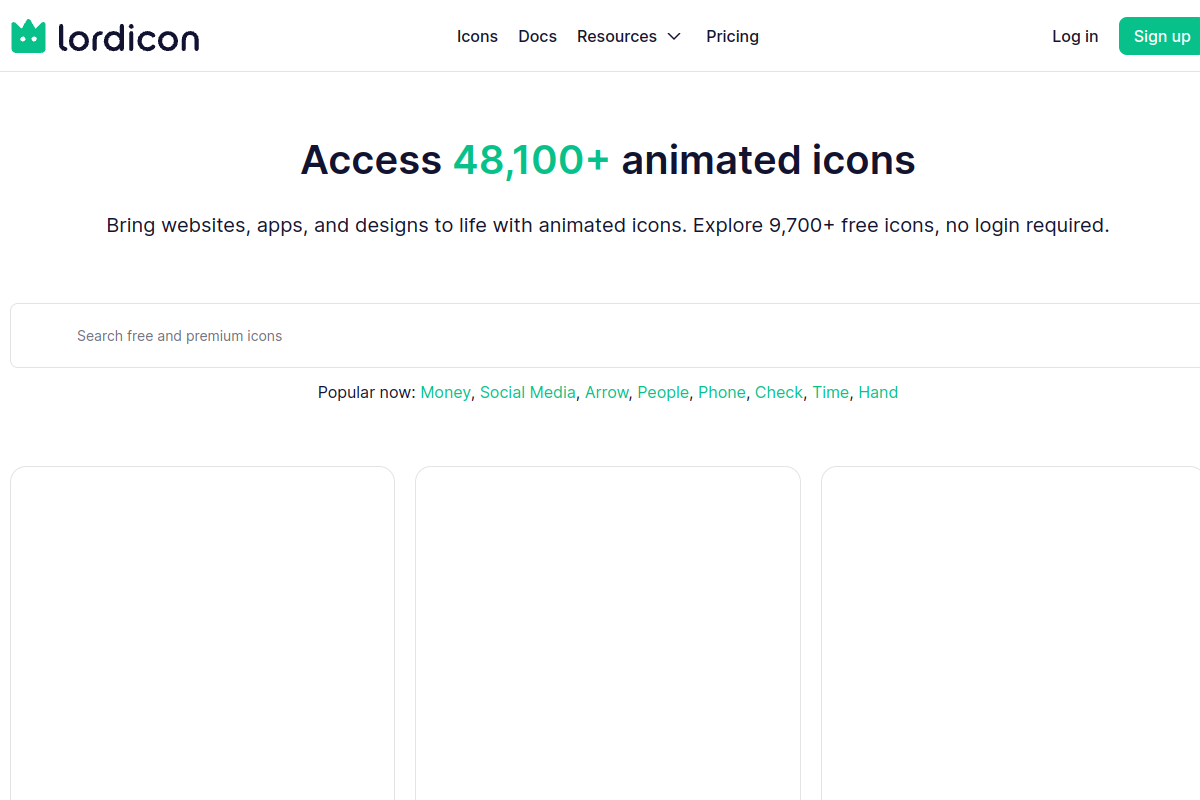
Task: Select the Time popular search tag
Action: pyautogui.click(x=830, y=392)
